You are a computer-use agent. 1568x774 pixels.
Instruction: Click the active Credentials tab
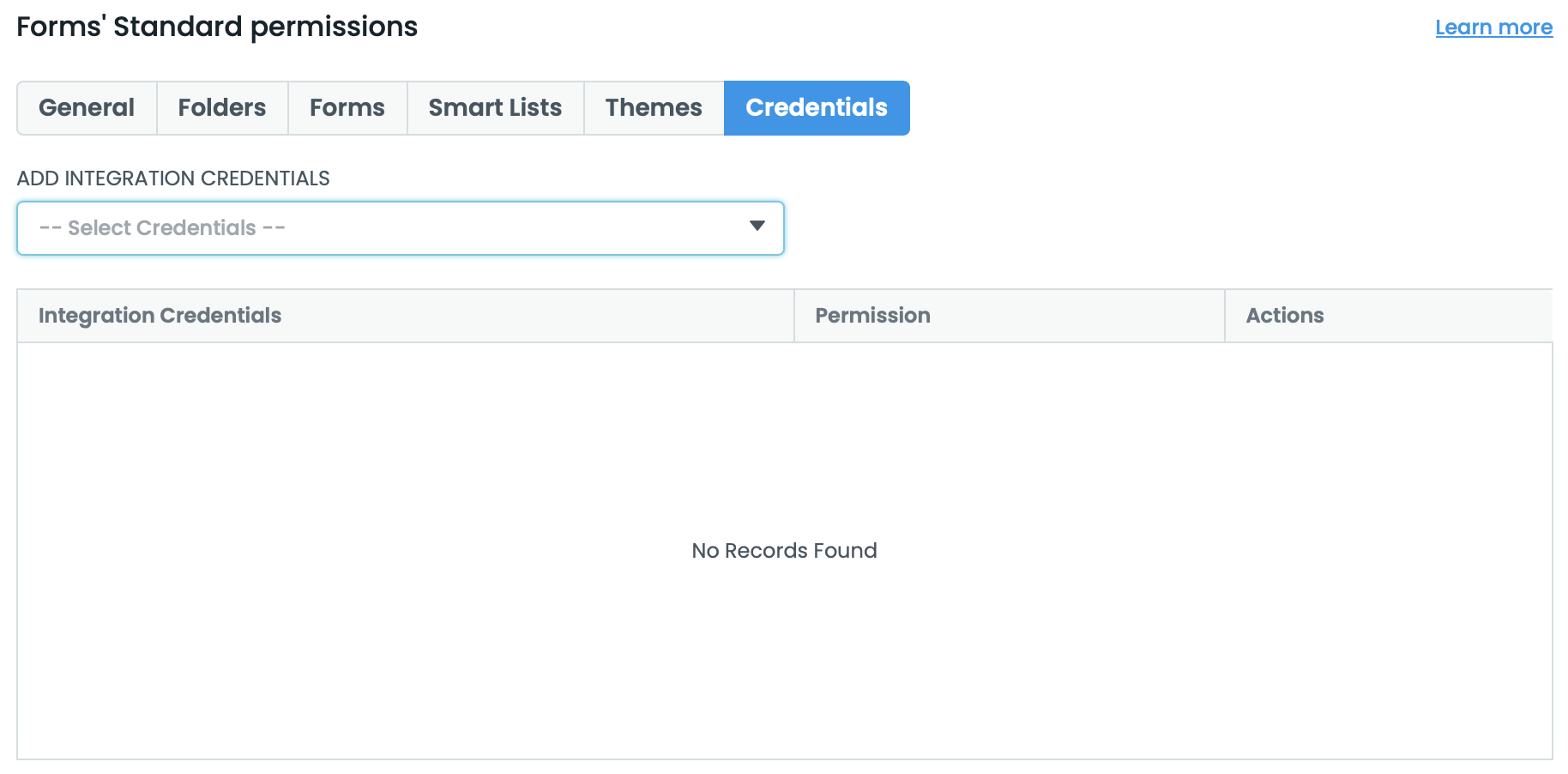(816, 107)
